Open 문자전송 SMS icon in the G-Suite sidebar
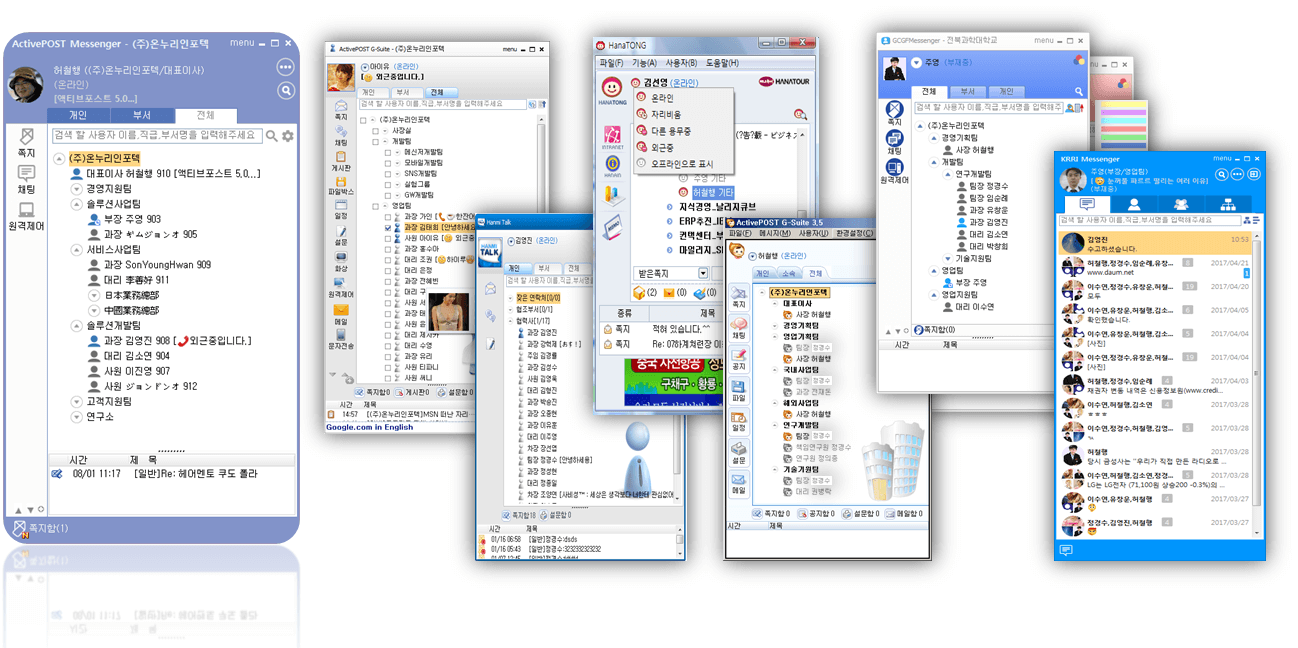This screenshot has width=1298, height=648. (341, 340)
